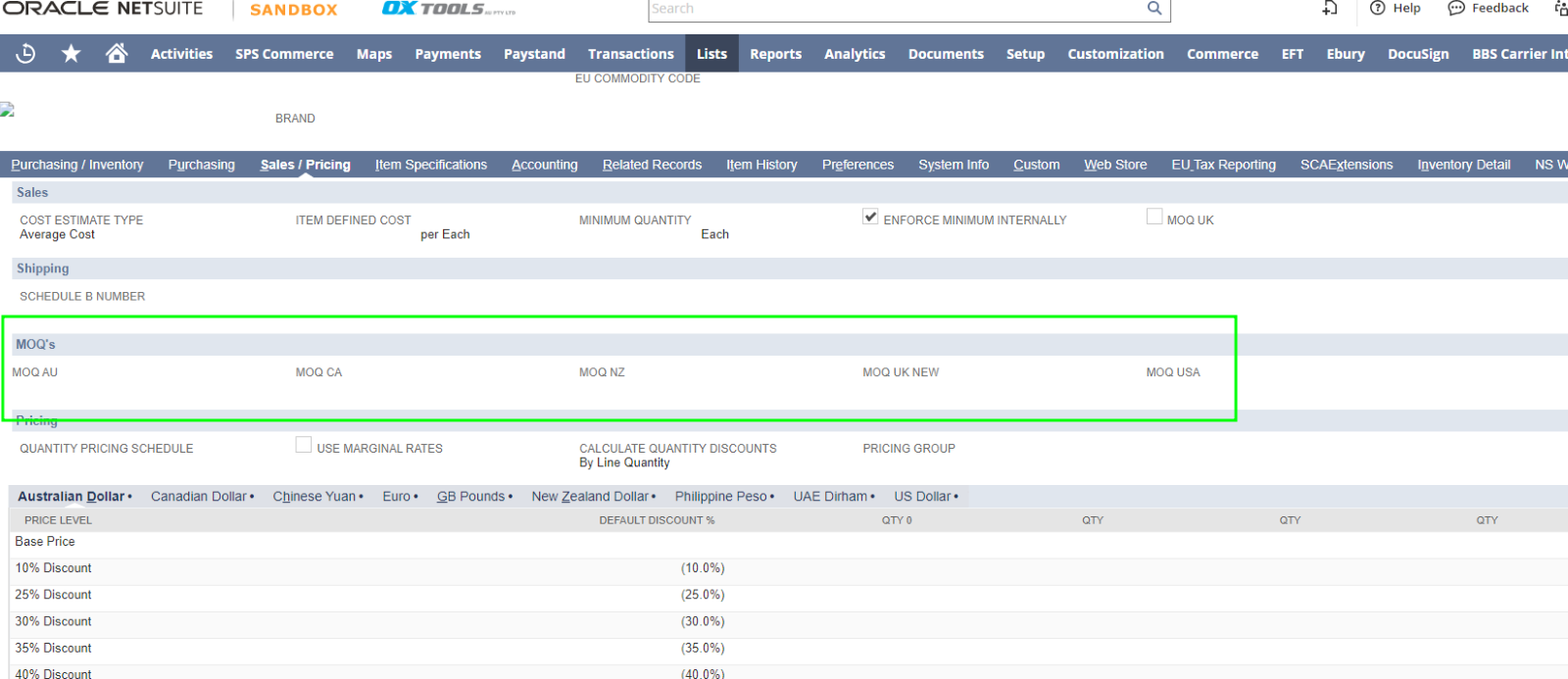The width and height of the screenshot is (1568, 679).
Task: Click the broken item image thumbnail
Action: pyautogui.click(x=8, y=110)
